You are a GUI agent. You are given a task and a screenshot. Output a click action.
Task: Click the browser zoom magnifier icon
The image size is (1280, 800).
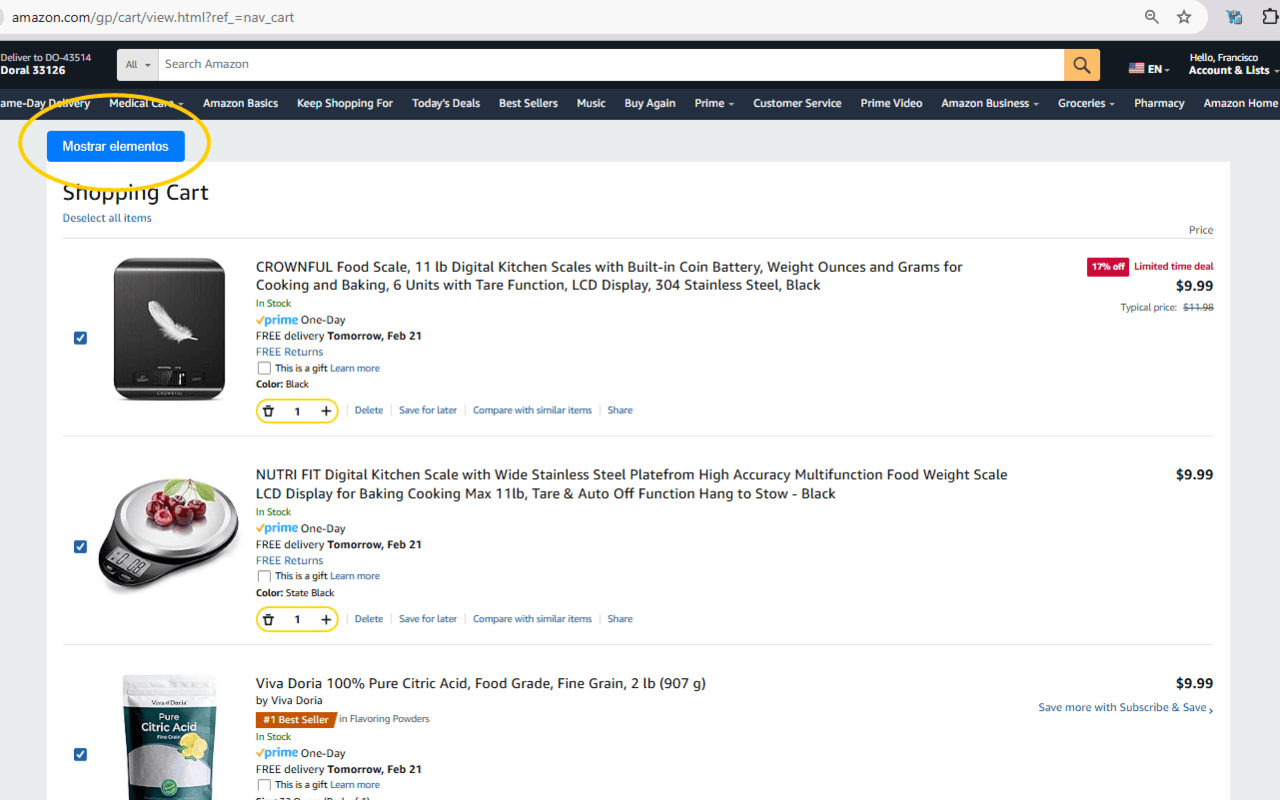1152,17
